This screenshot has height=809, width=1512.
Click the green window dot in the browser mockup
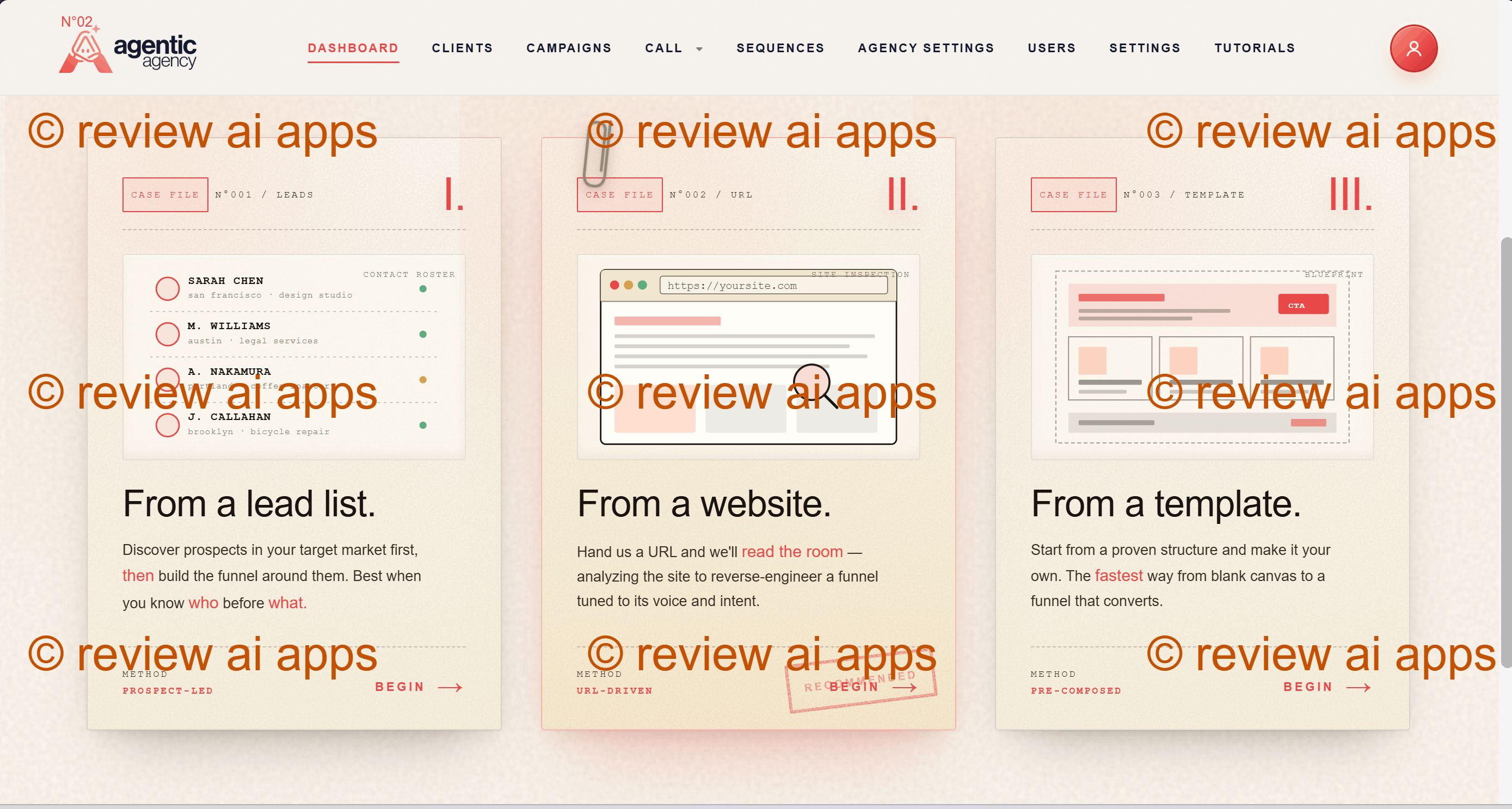642,285
